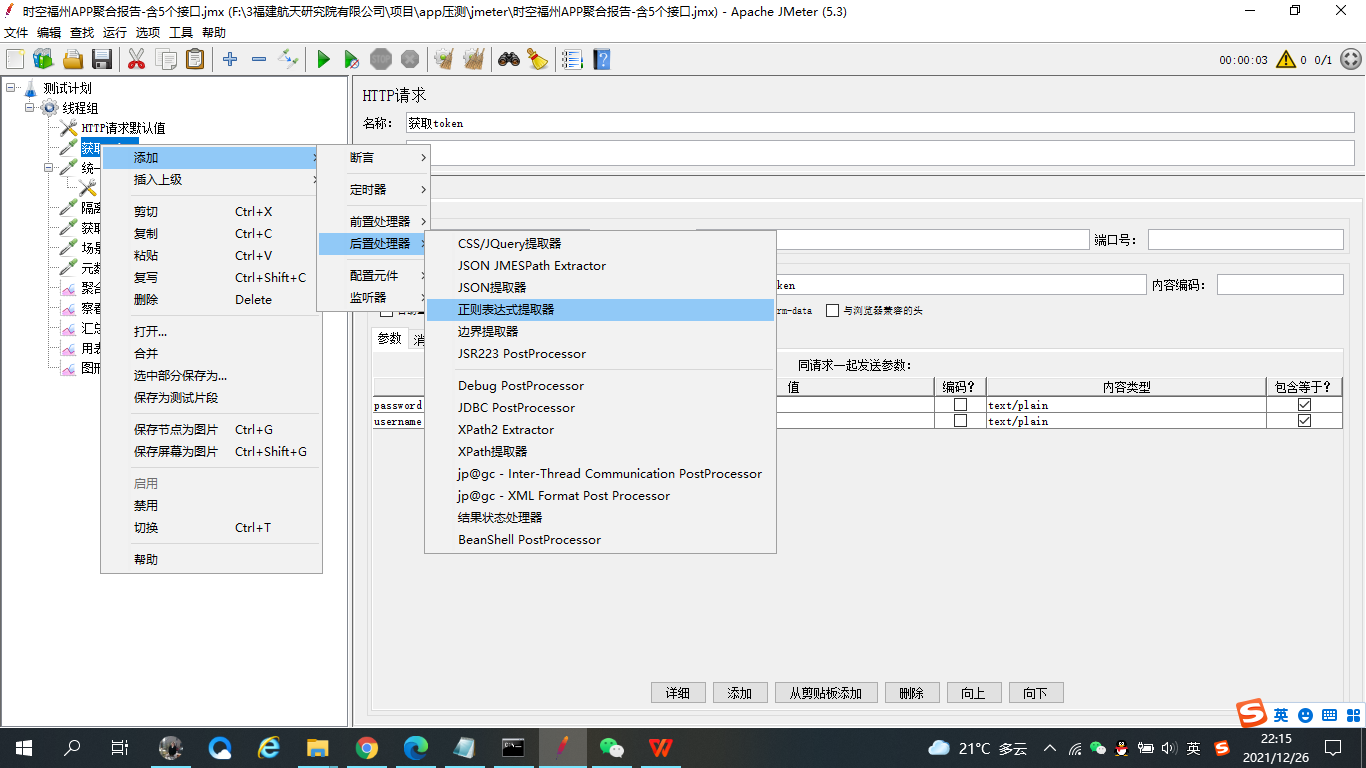
Task: Click the Open file folder toolbar icon
Action: (x=73, y=60)
